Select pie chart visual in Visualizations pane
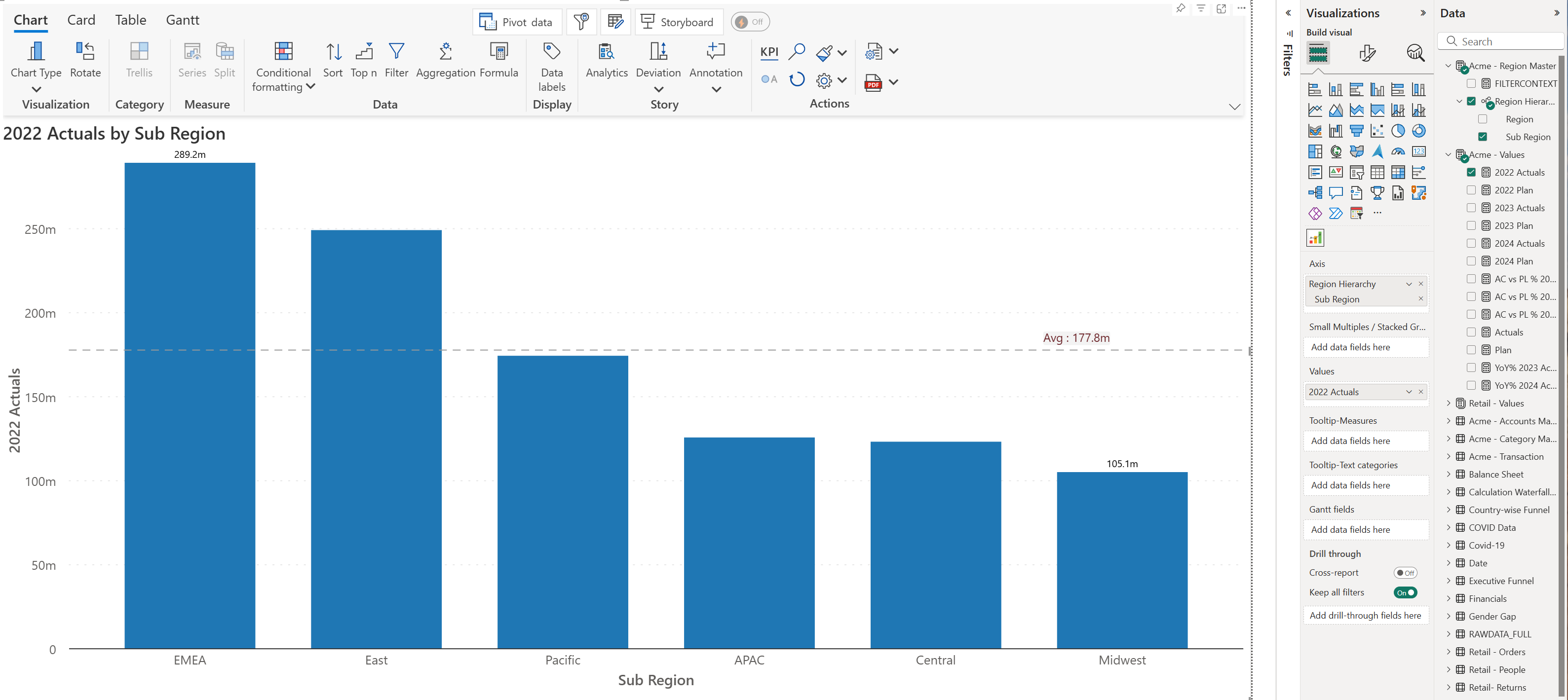 click(1398, 131)
